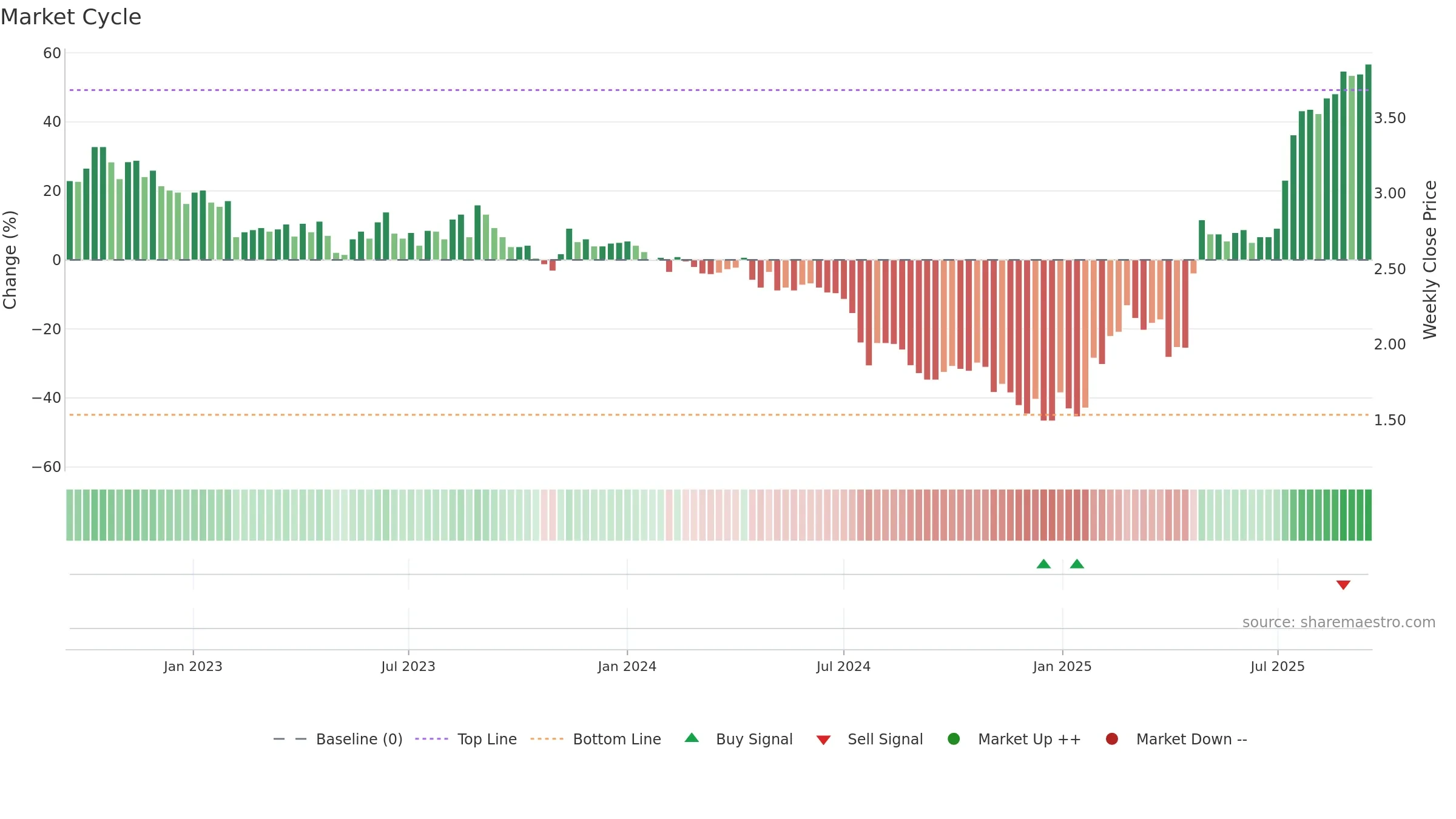This screenshot has width=1456, height=819.
Task: Toggle the Market Up ++ legend label
Action: (1030, 740)
